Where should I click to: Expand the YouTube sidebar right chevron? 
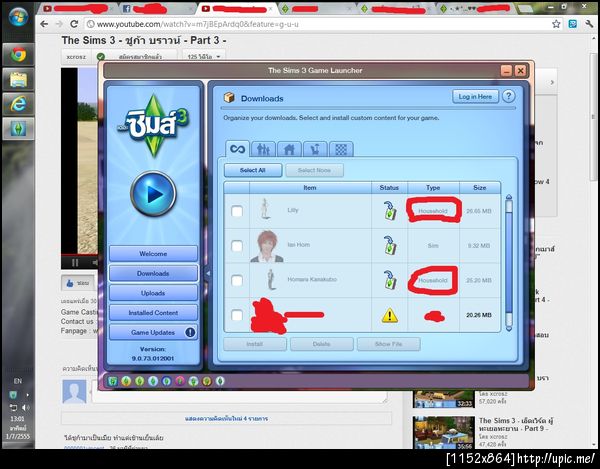[x=552, y=82]
